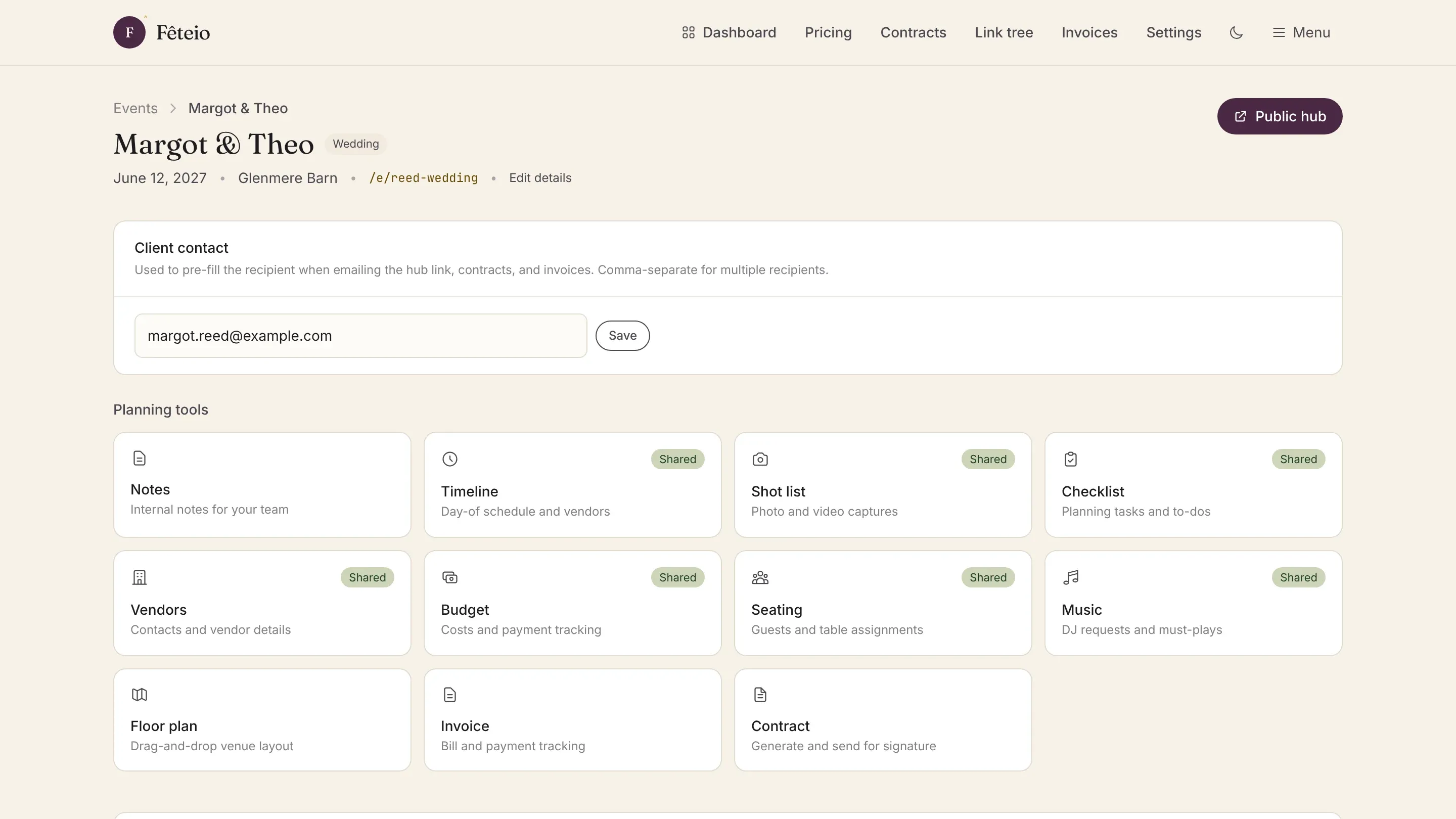Click the Checklist clipboard icon
Screen dimensions: 1456x819
1070,459
